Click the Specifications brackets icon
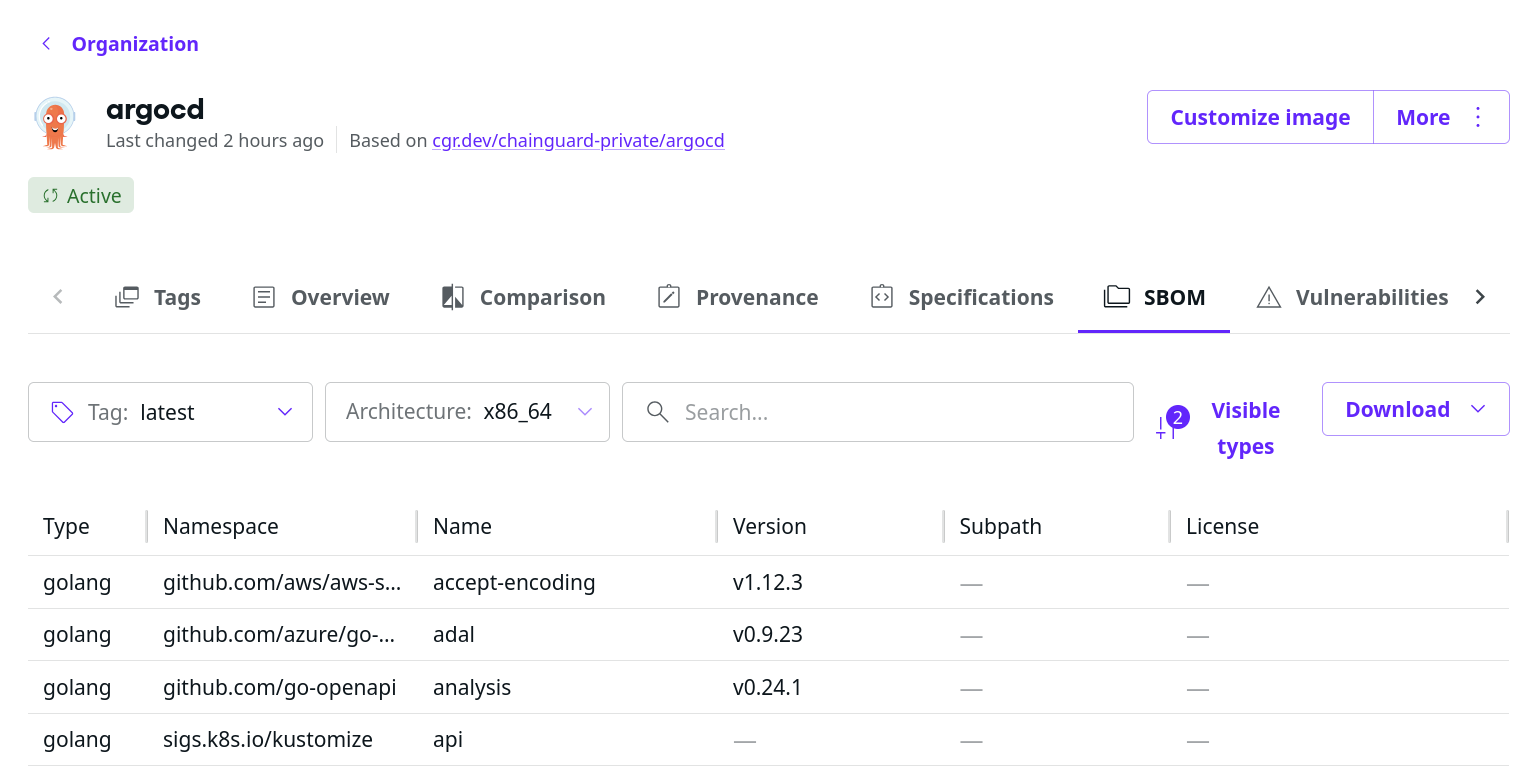Image resolution: width=1537 pixels, height=777 pixels. tap(881, 296)
